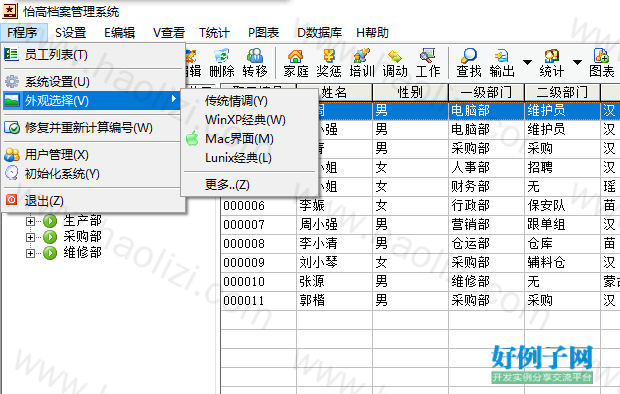This screenshot has height=394, width=620.
Task: Open the 培训 (training) toolbar icon
Action: click(362, 63)
